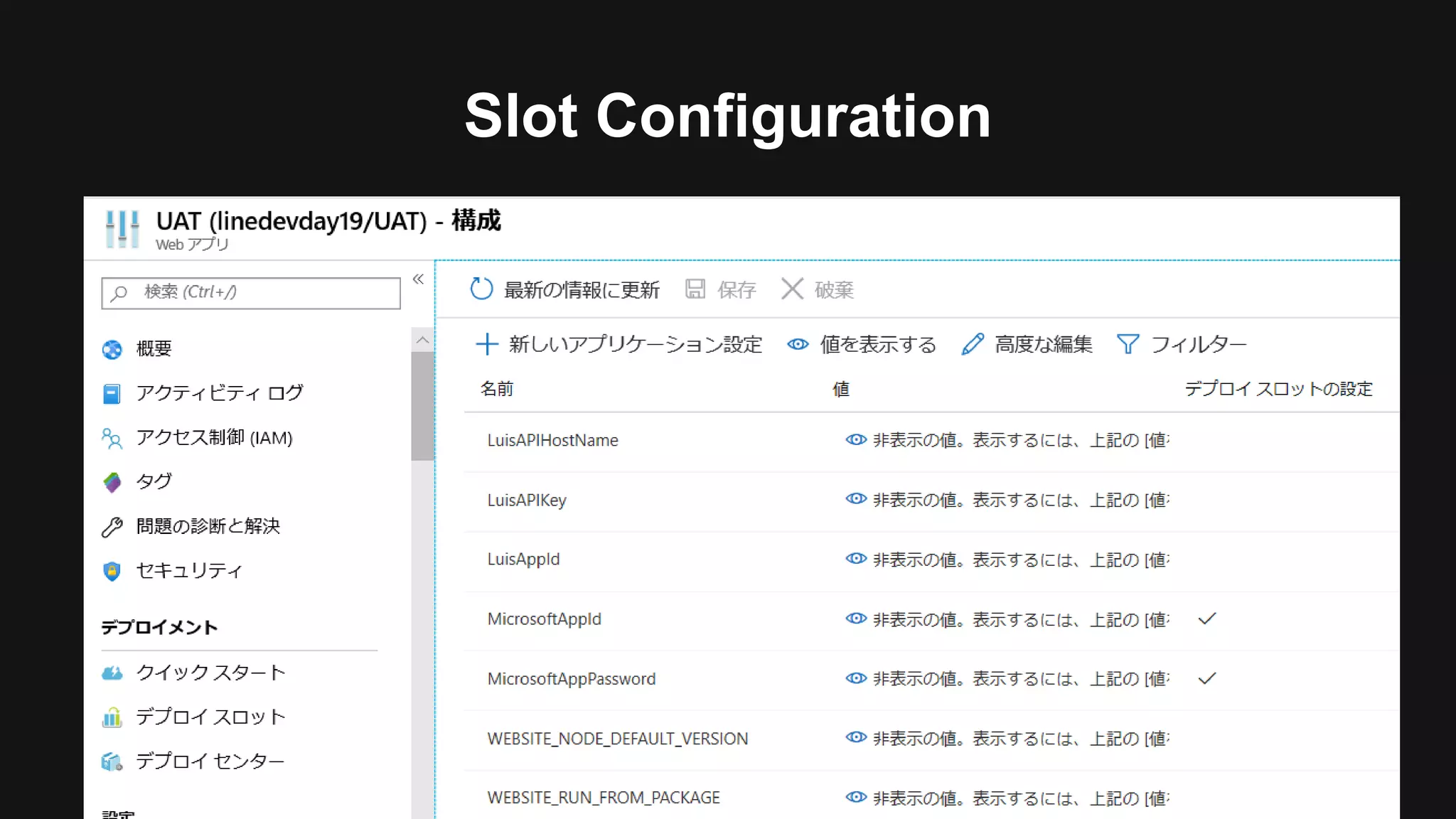Open the LuisAPIHostName setting

552,440
